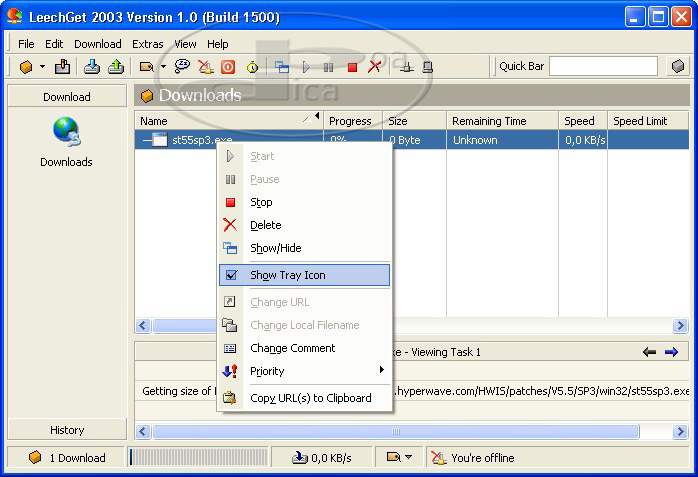Click the Quick Bar cube icon
Screen dimensions: 698x477
678,67
